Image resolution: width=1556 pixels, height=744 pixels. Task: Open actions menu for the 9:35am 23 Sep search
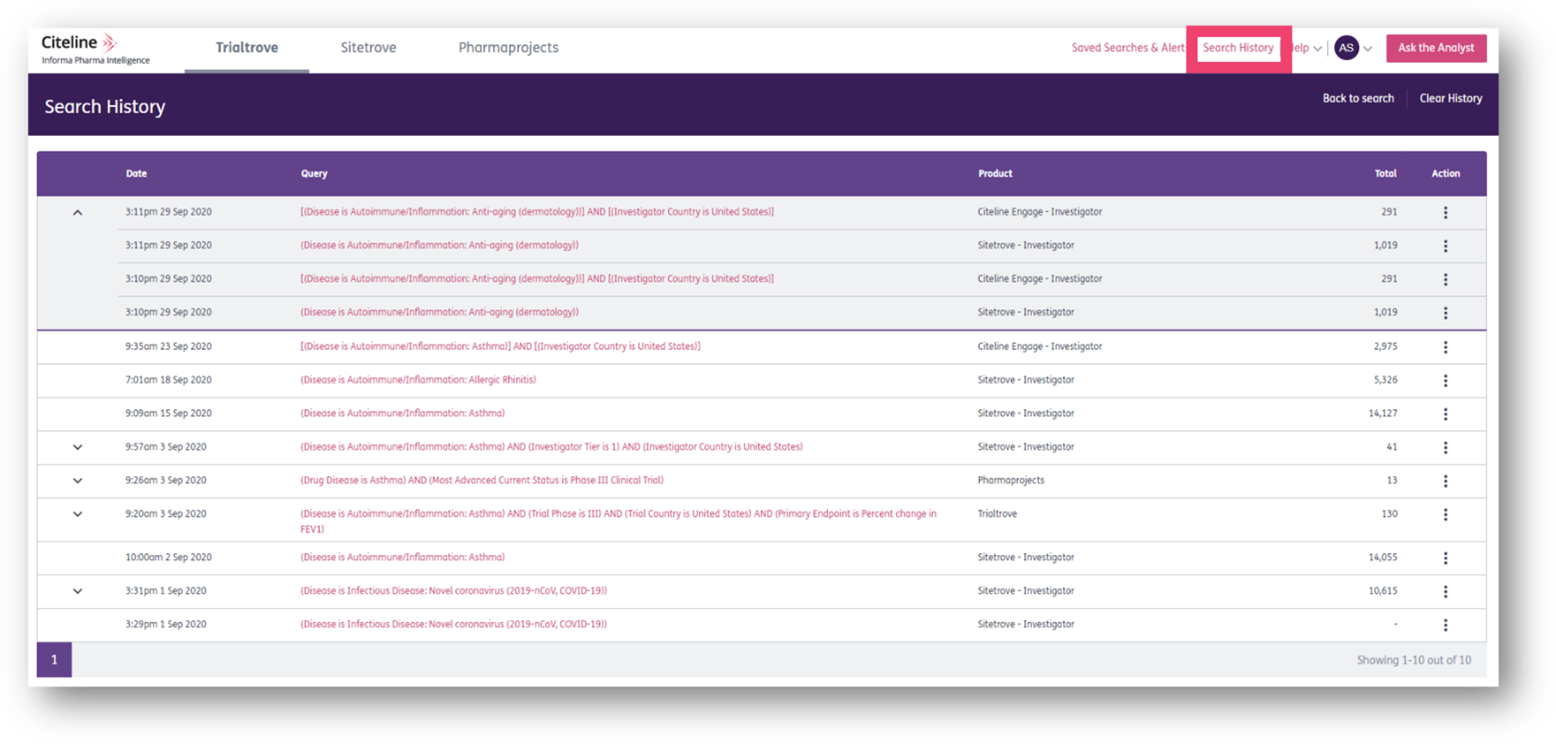(x=1445, y=345)
